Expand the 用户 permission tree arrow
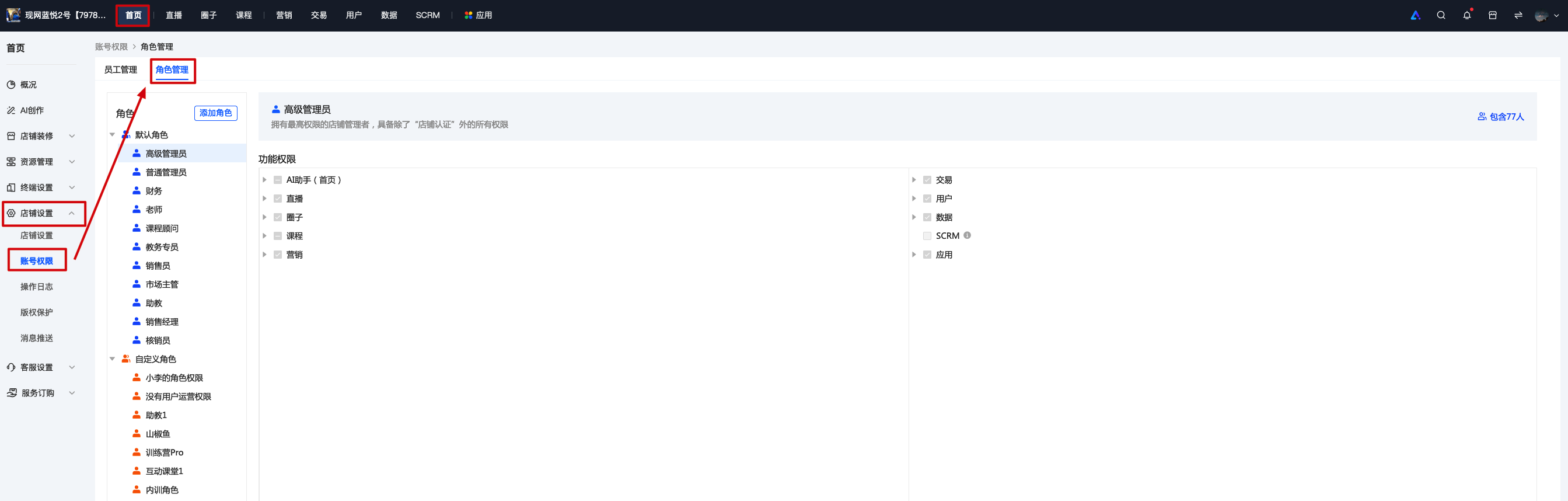Image resolution: width=1568 pixels, height=501 pixels. click(914, 199)
